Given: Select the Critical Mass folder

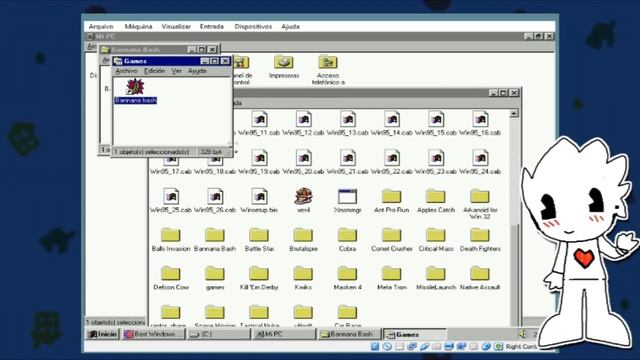Looking at the screenshot, I should tap(436, 235).
